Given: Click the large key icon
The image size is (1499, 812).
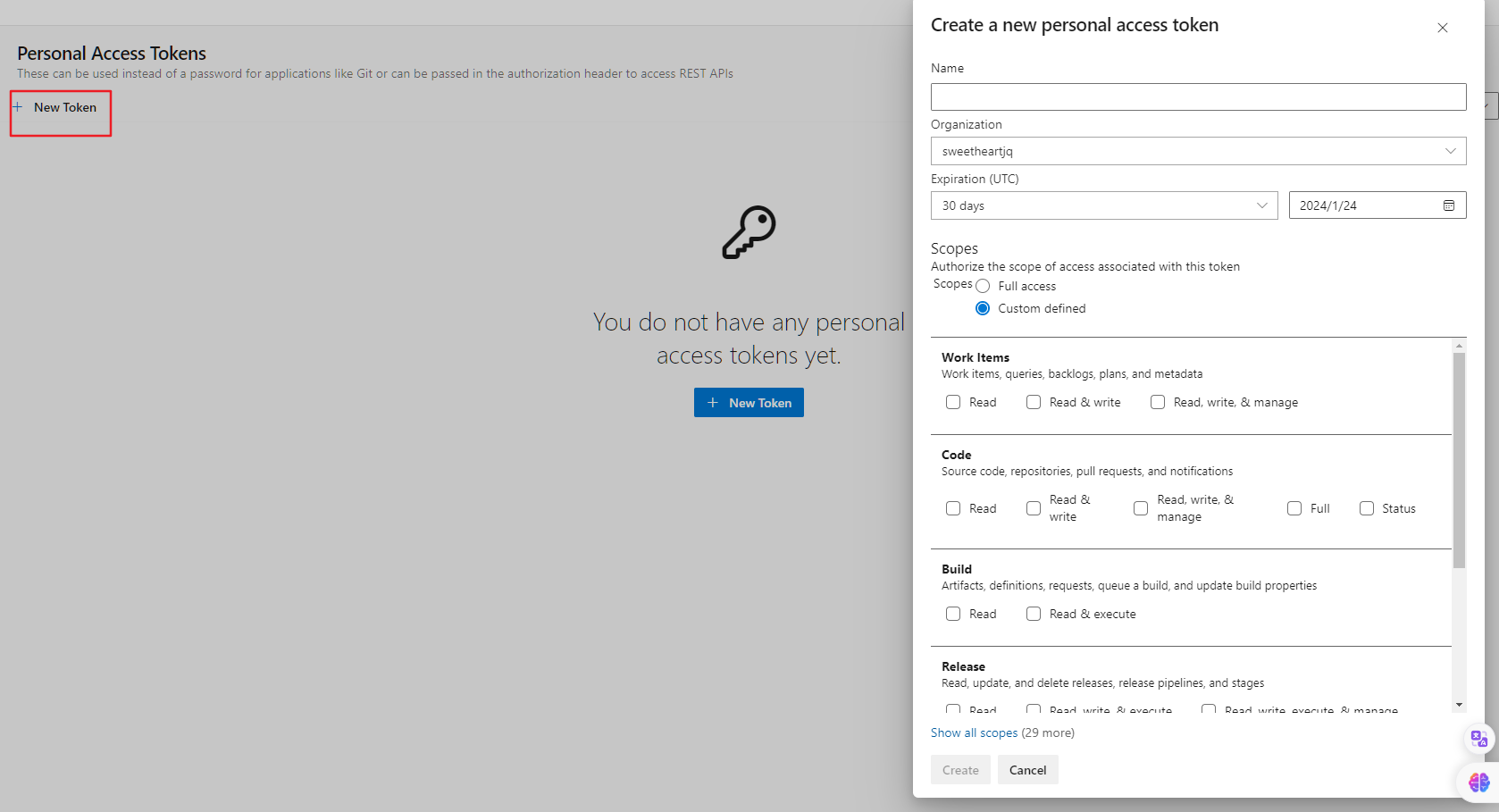Looking at the screenshot, I should point(749,232).
